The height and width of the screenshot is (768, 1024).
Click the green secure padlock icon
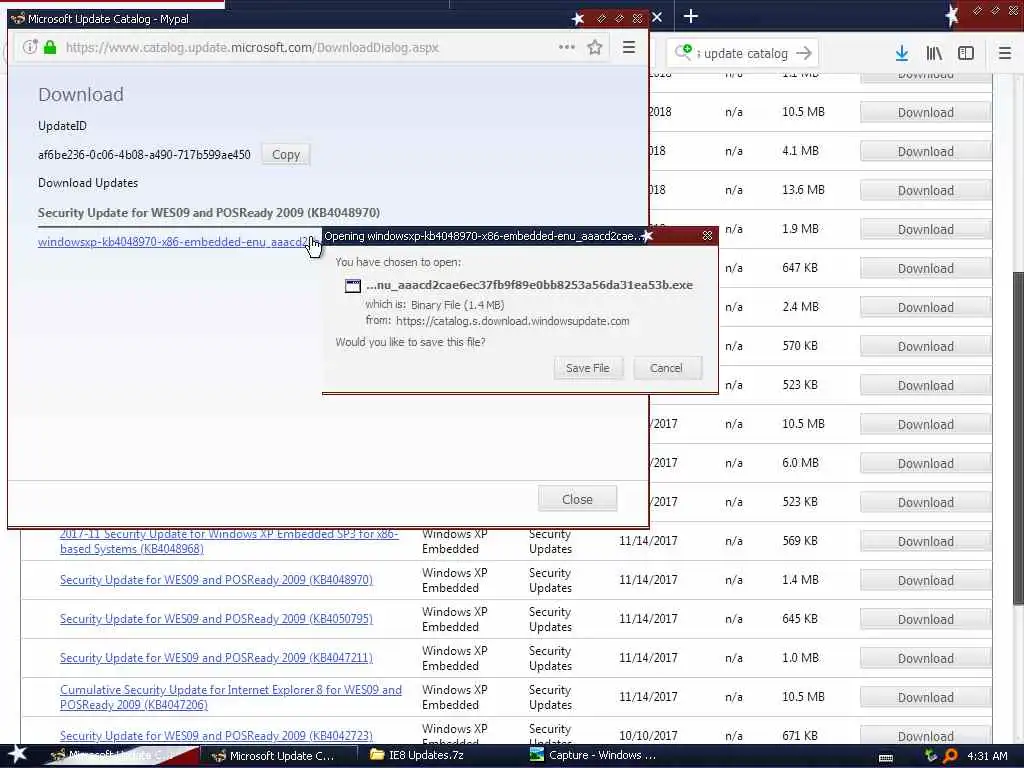coord(50,47)
